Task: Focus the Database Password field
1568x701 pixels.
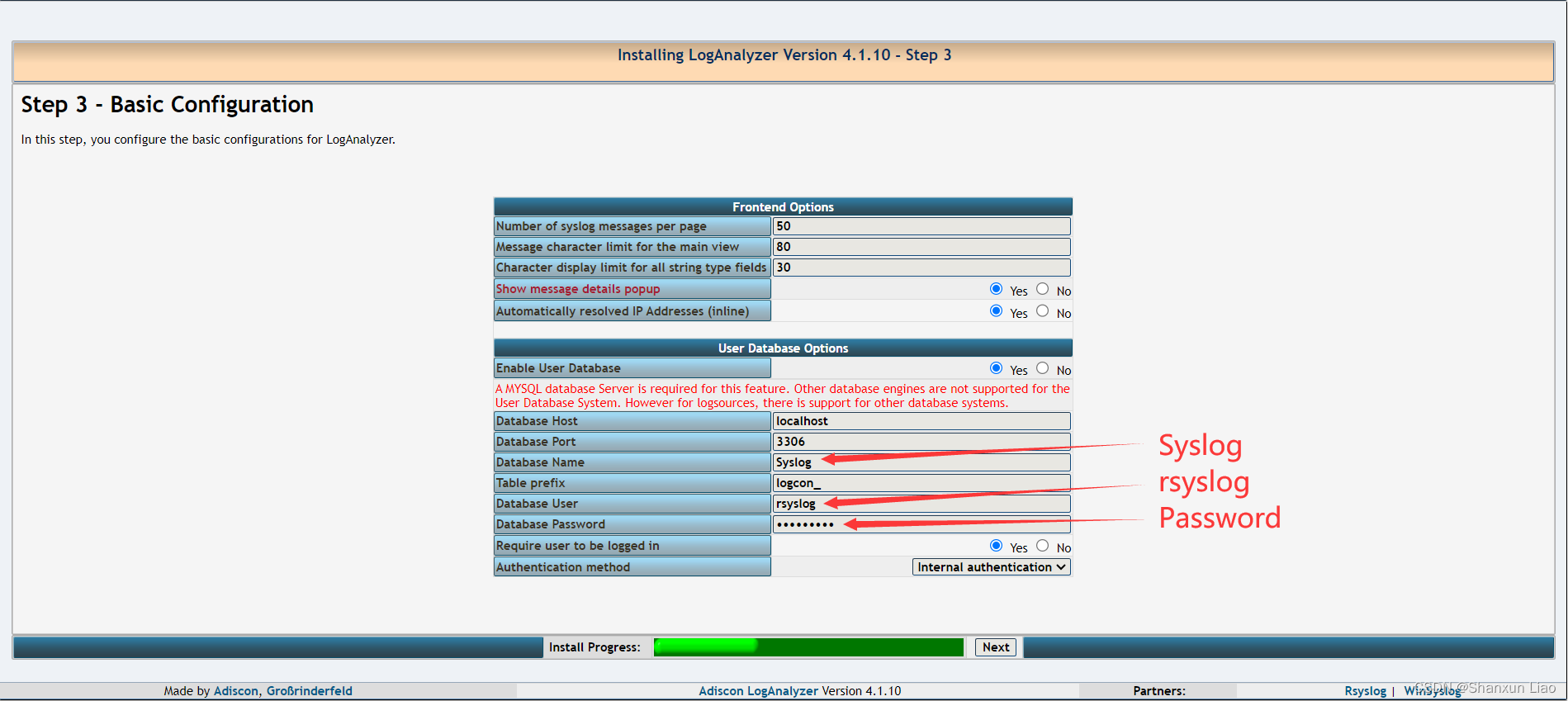Action: click(921, 524)
